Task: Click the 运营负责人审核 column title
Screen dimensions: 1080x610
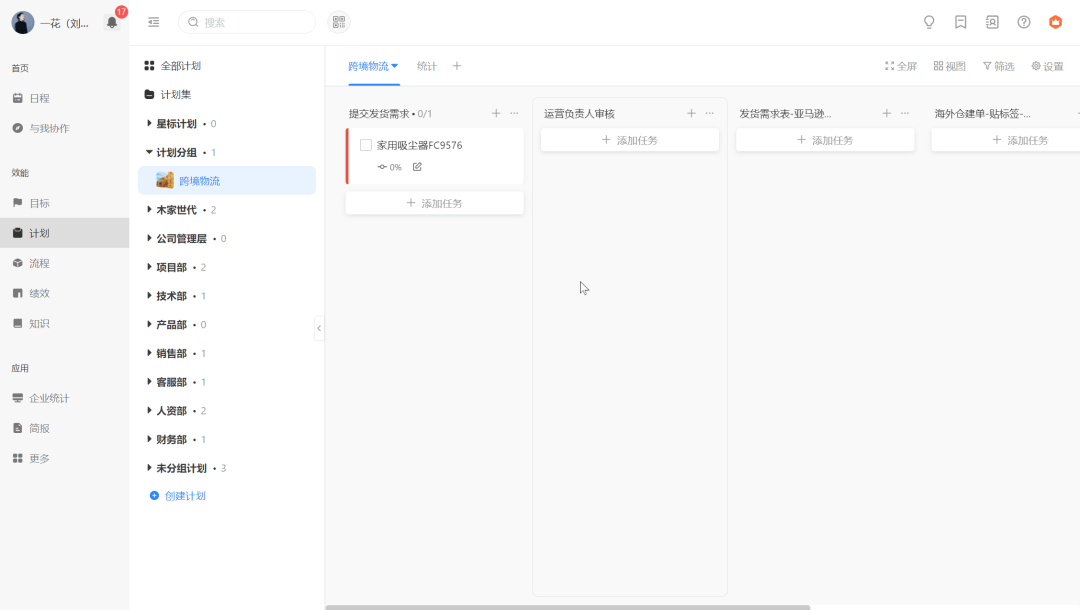Action: [579, 114]
